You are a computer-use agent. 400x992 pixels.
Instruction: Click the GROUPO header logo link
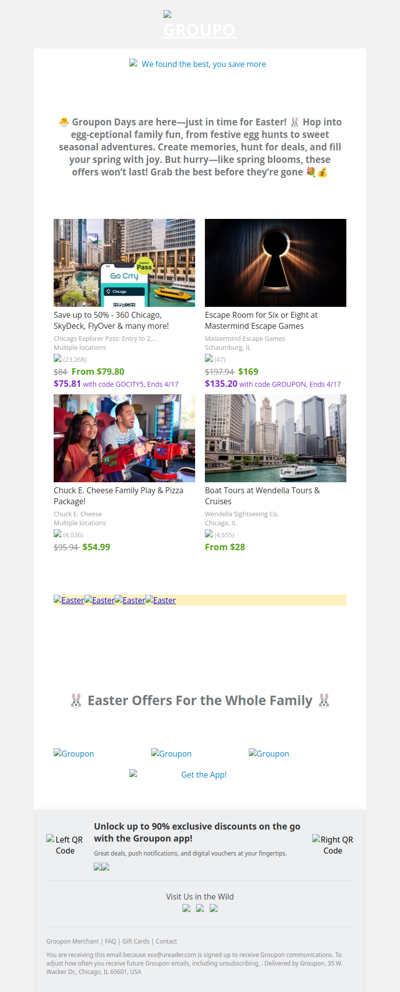(200, 30)
